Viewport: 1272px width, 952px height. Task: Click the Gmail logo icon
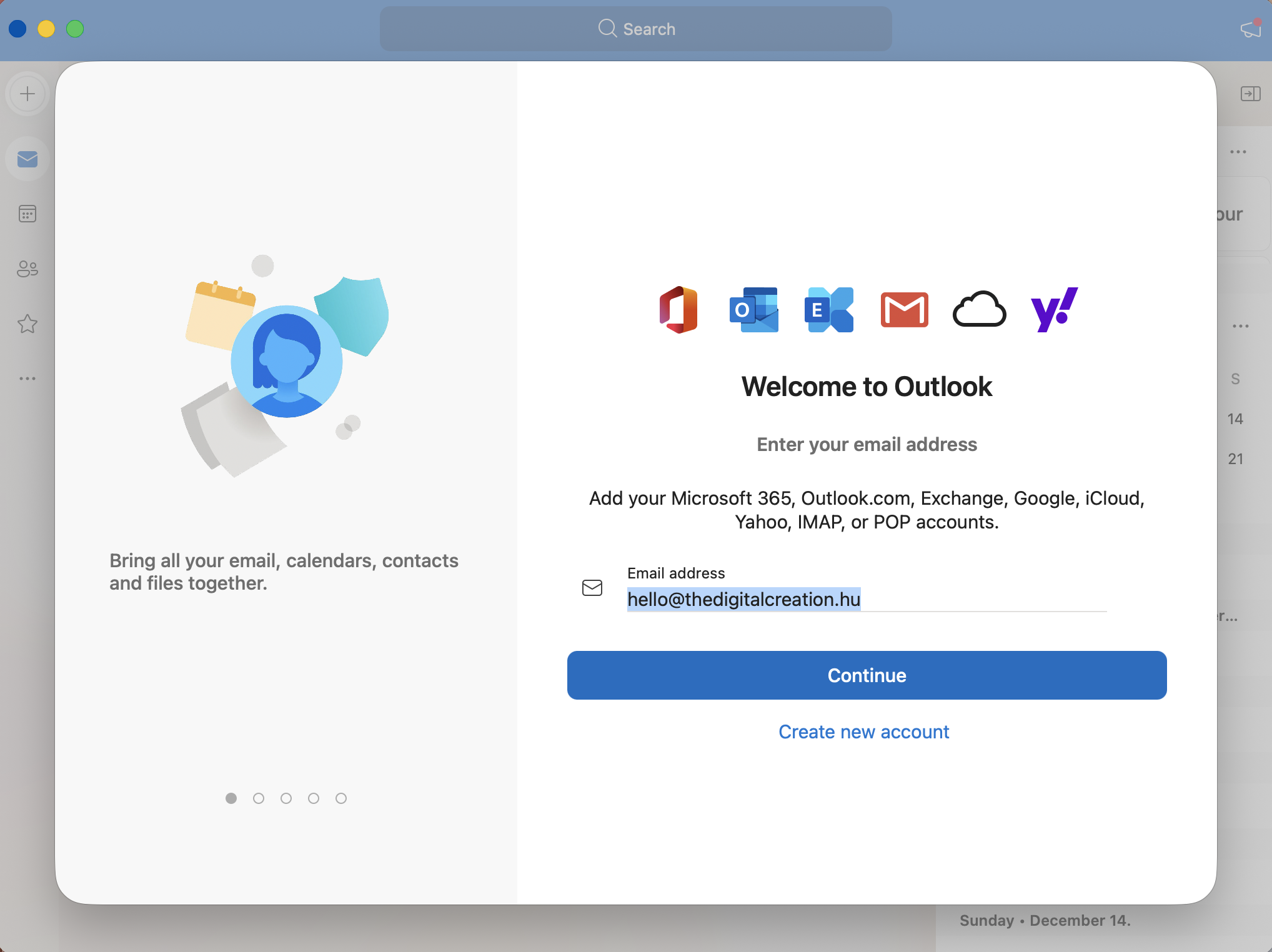click(904, 310)
